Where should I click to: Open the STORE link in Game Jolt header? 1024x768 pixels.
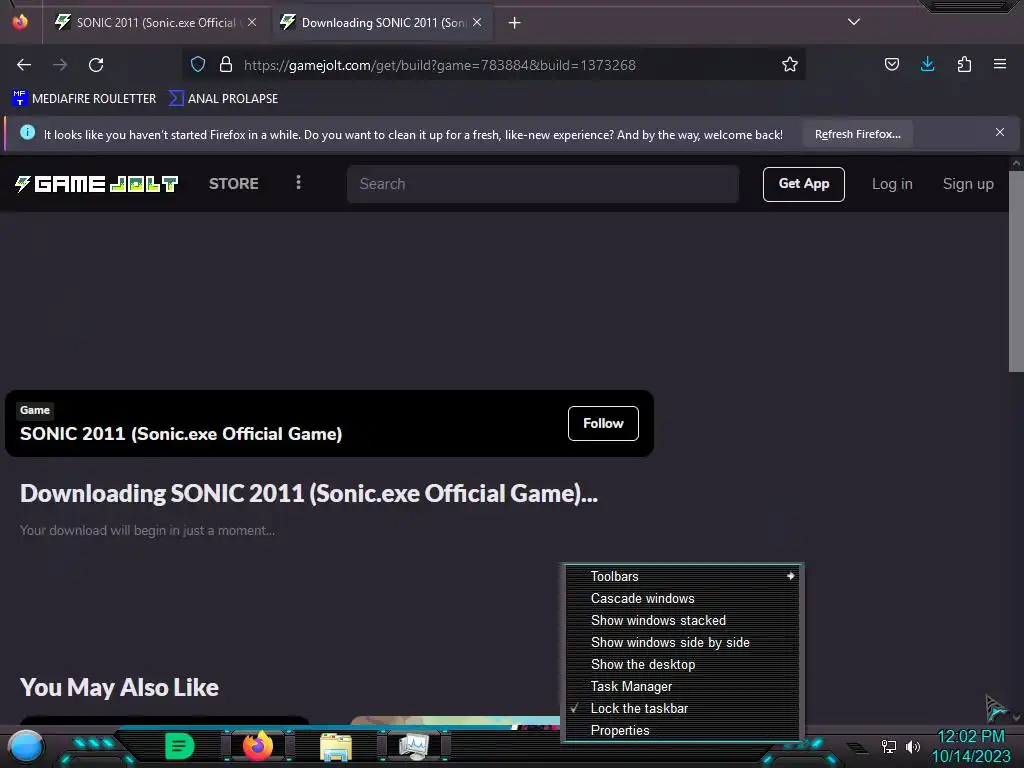[x=233, y=184]
